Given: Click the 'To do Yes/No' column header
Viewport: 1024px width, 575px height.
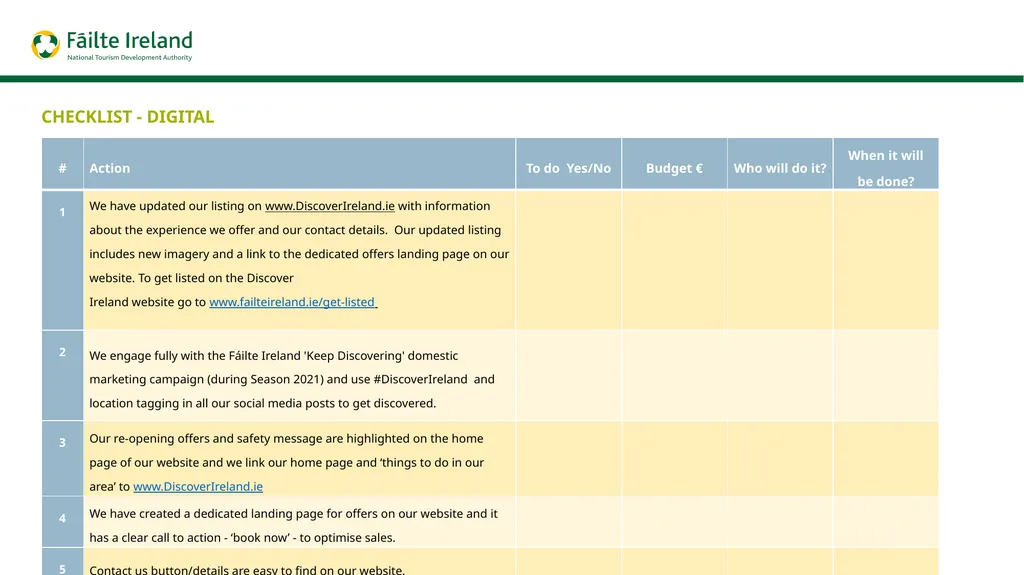Looking at the screenshot, I should tap(568, 163).
